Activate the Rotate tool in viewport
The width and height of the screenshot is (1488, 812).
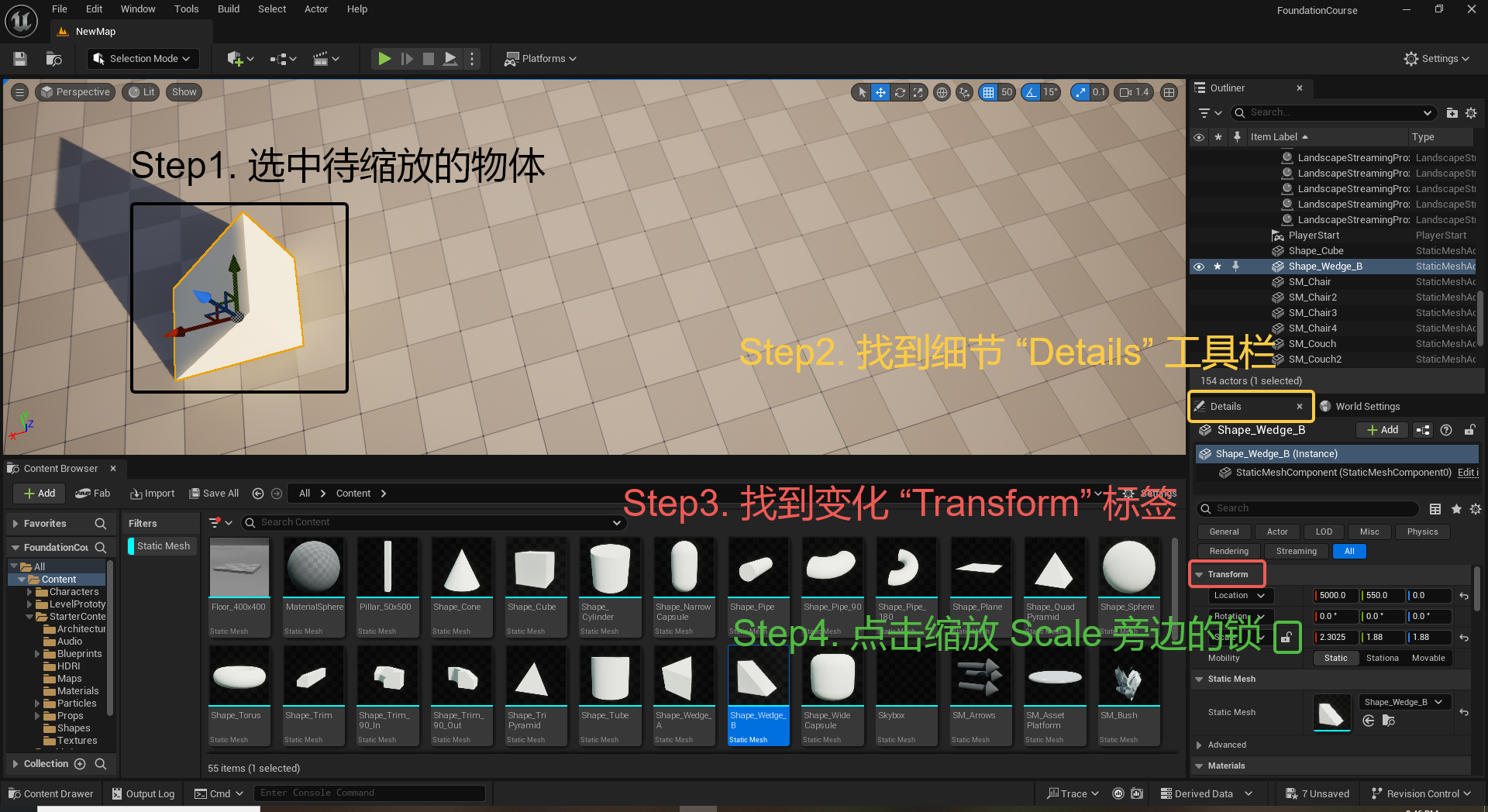pos(900,92)
